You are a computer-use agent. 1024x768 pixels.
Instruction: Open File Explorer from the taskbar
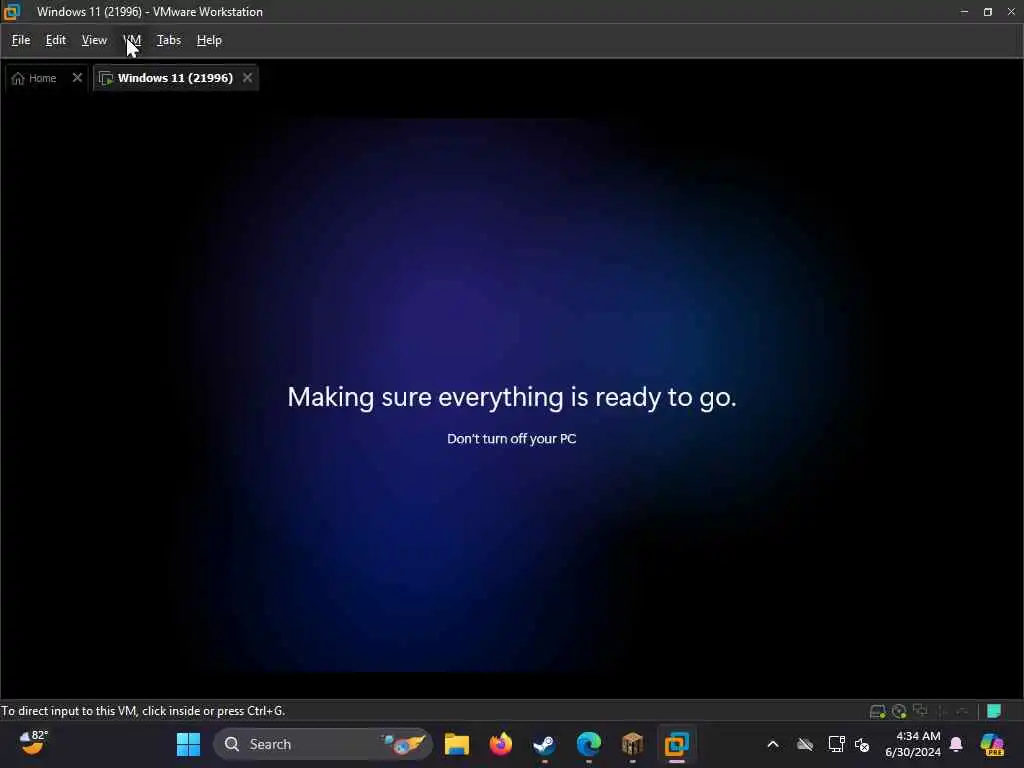click(456, 744)
